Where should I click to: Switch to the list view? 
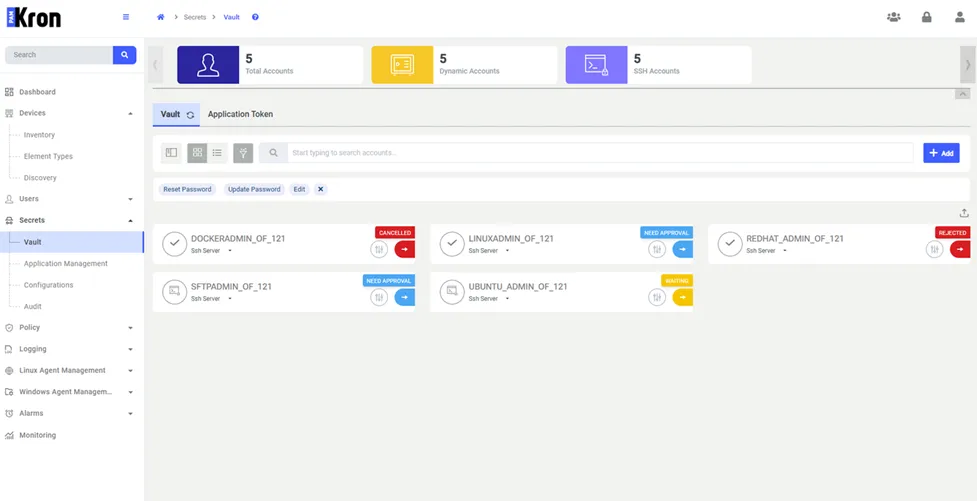217,153
